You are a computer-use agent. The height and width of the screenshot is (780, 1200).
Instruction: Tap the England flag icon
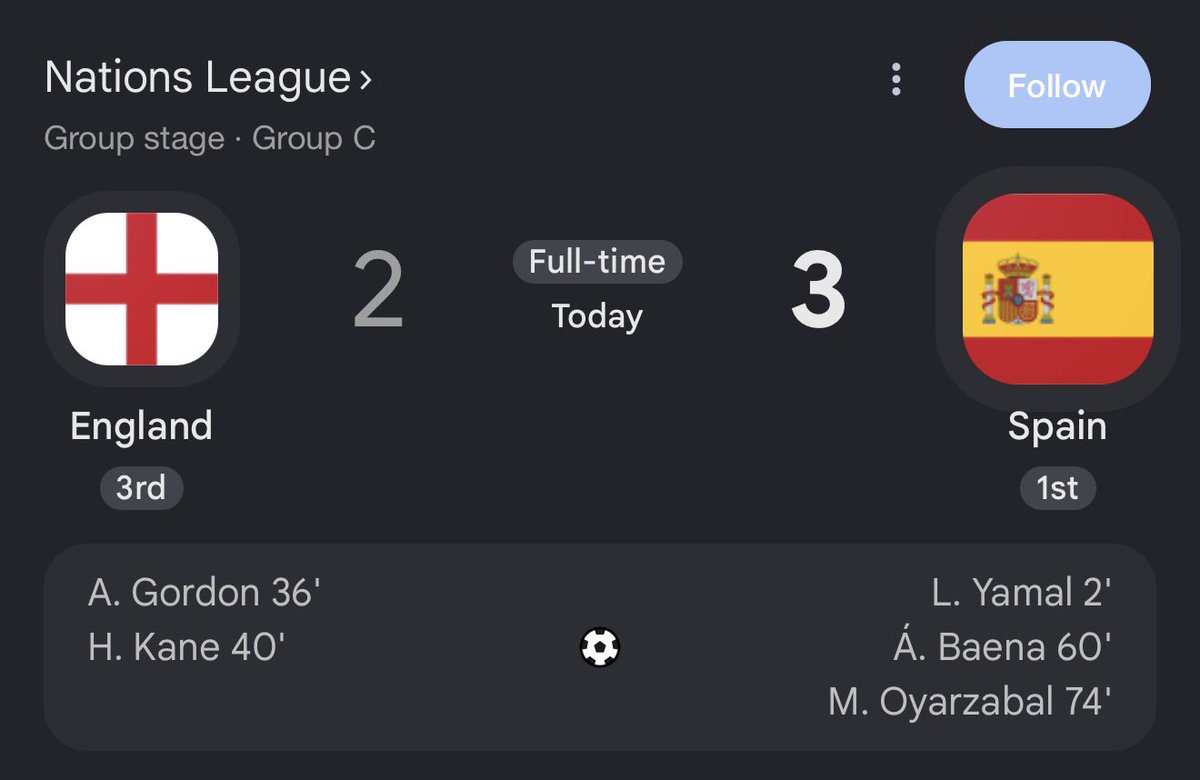click(x=142, y=289)
